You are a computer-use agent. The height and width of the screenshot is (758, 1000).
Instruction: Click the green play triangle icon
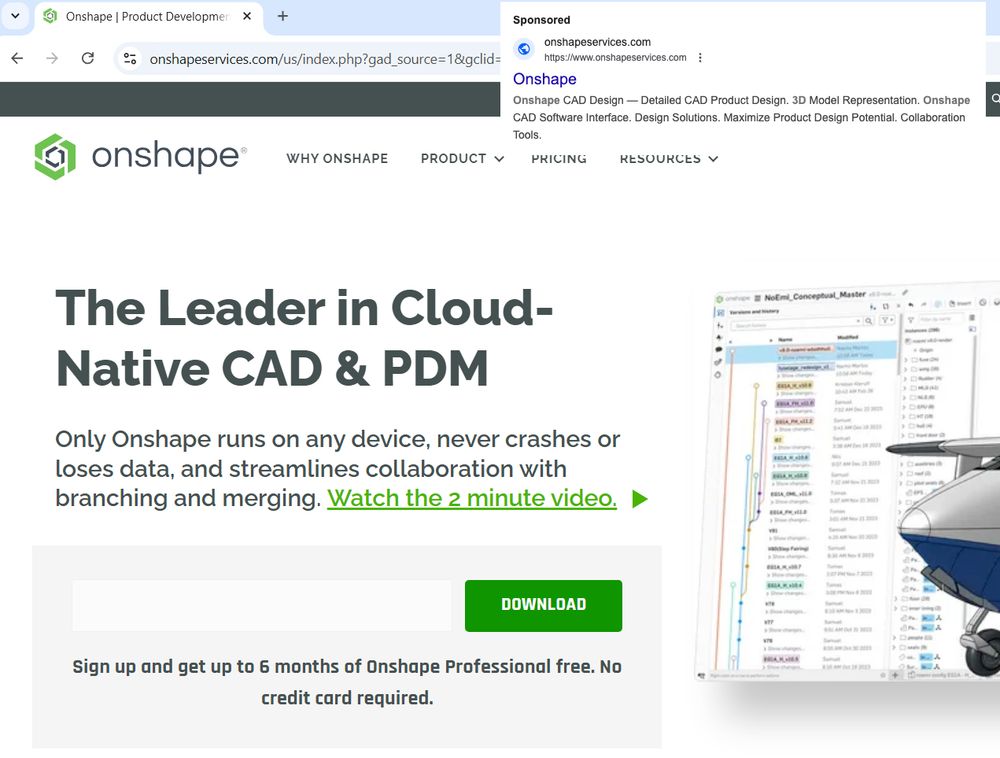coord(640,499)
